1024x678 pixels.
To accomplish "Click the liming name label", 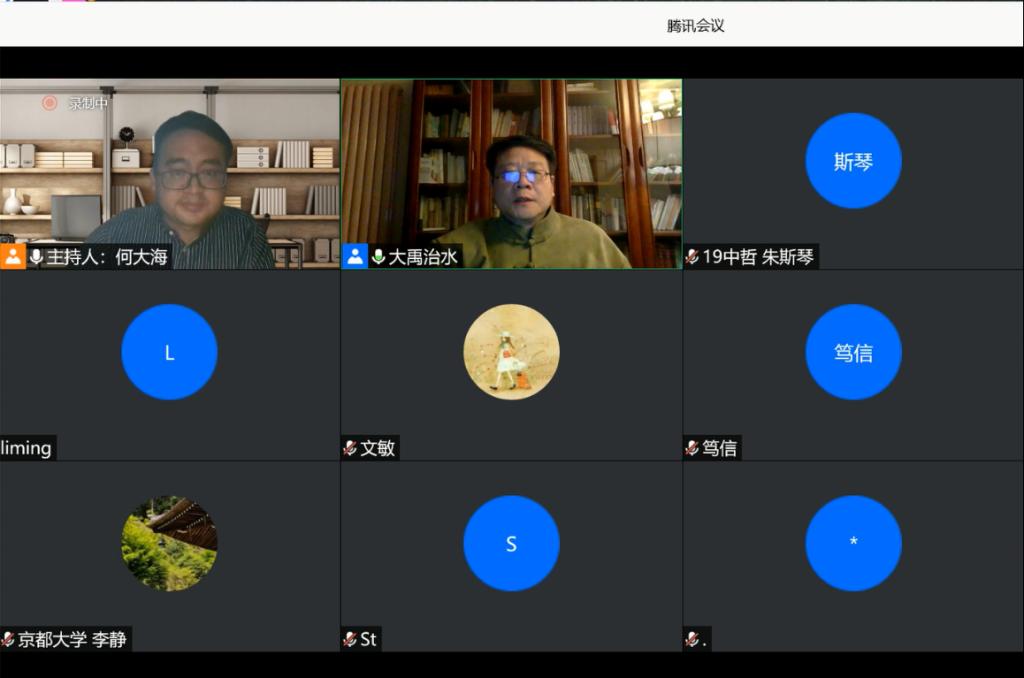I will coord(26,448).
